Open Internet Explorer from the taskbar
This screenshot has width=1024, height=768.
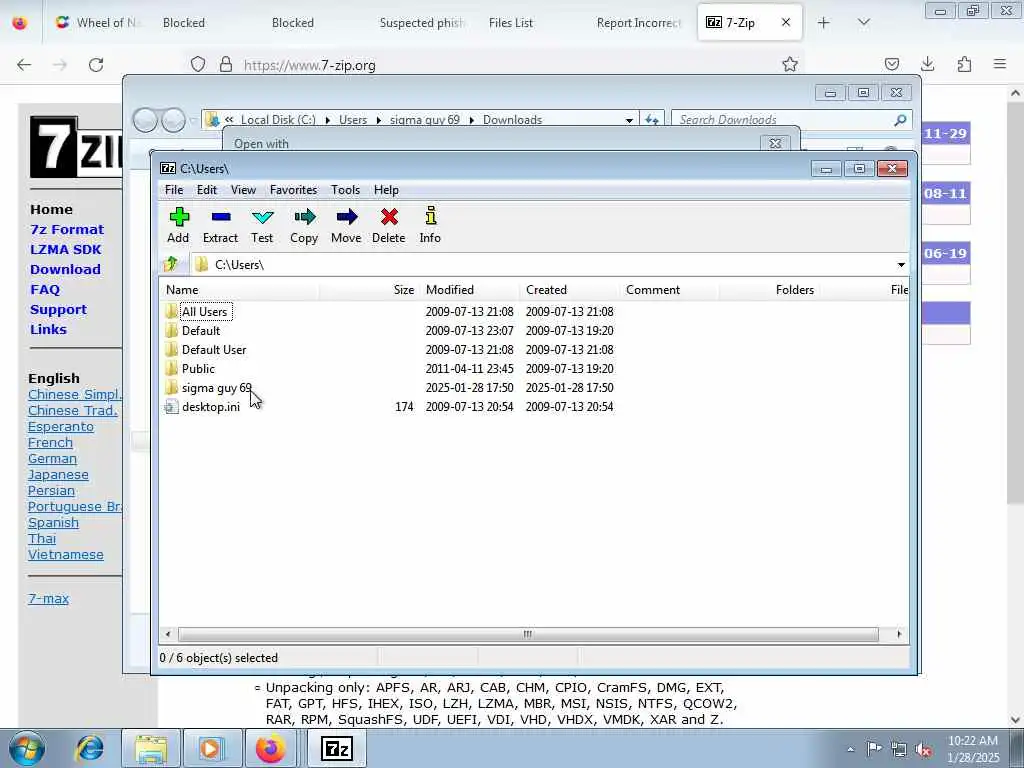[89, 748]
